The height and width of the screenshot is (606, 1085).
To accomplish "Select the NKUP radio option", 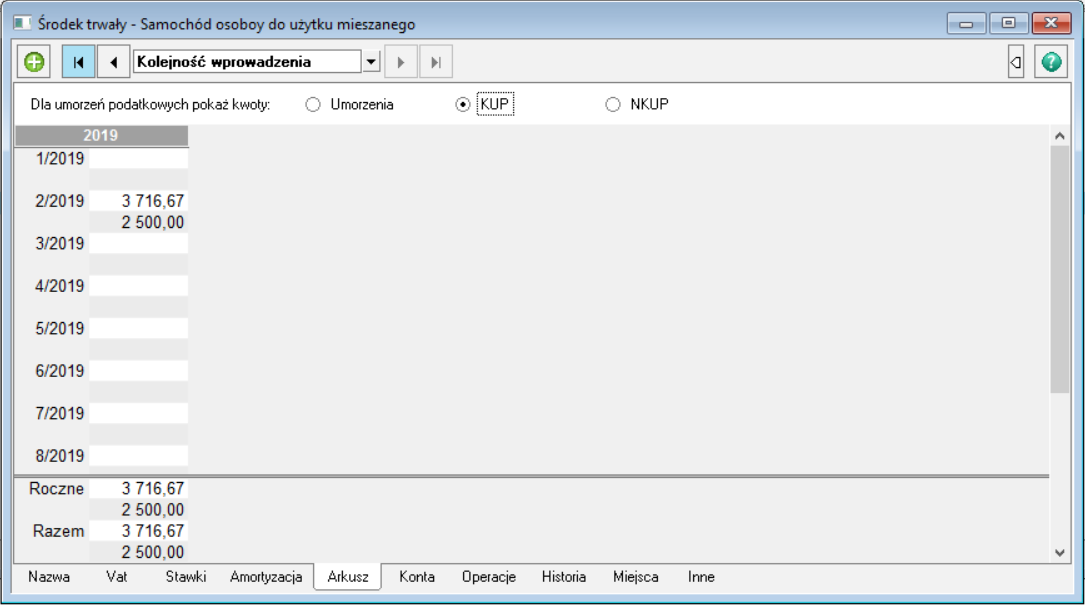I will 613,104.
